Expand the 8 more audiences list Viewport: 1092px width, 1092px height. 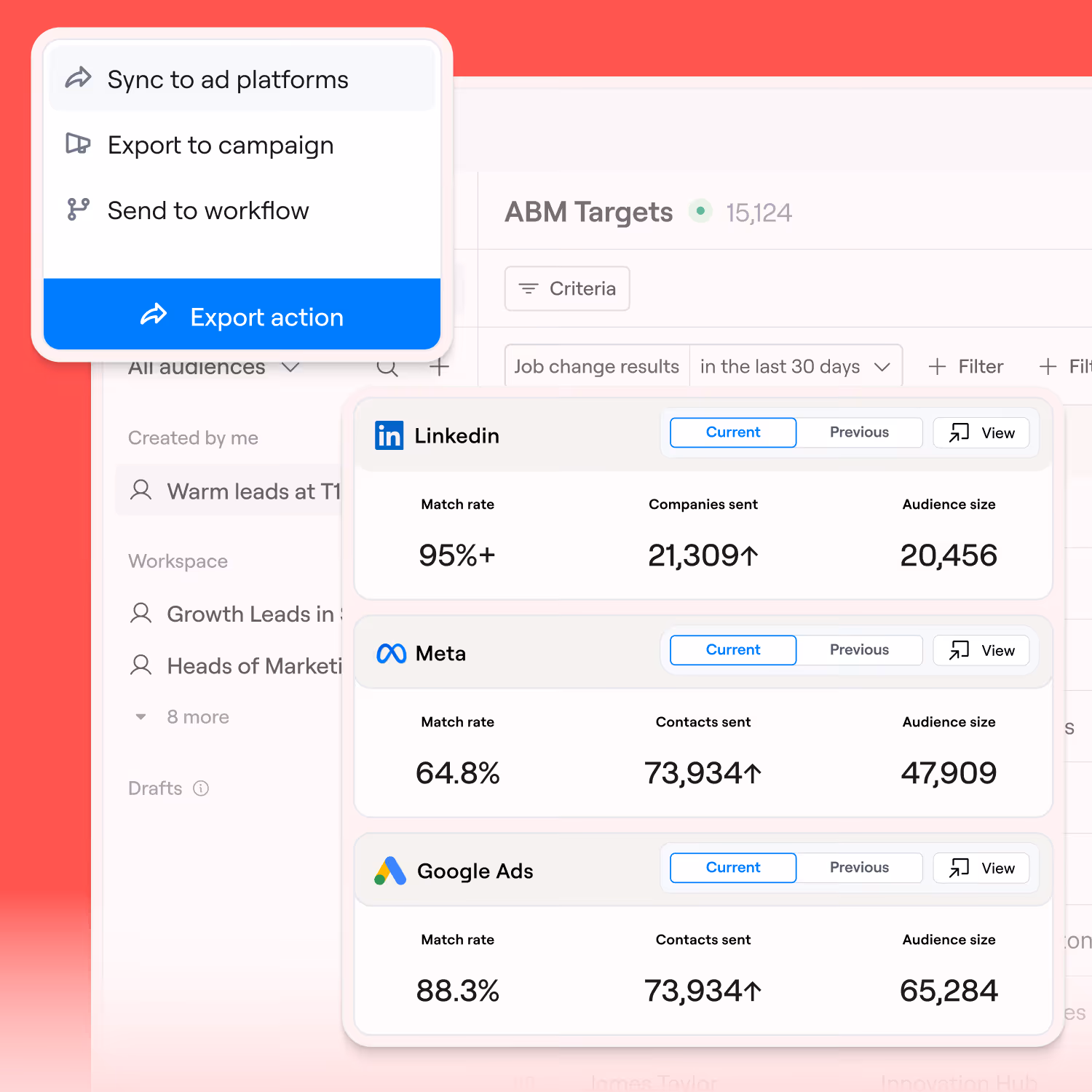pos(183,717)
